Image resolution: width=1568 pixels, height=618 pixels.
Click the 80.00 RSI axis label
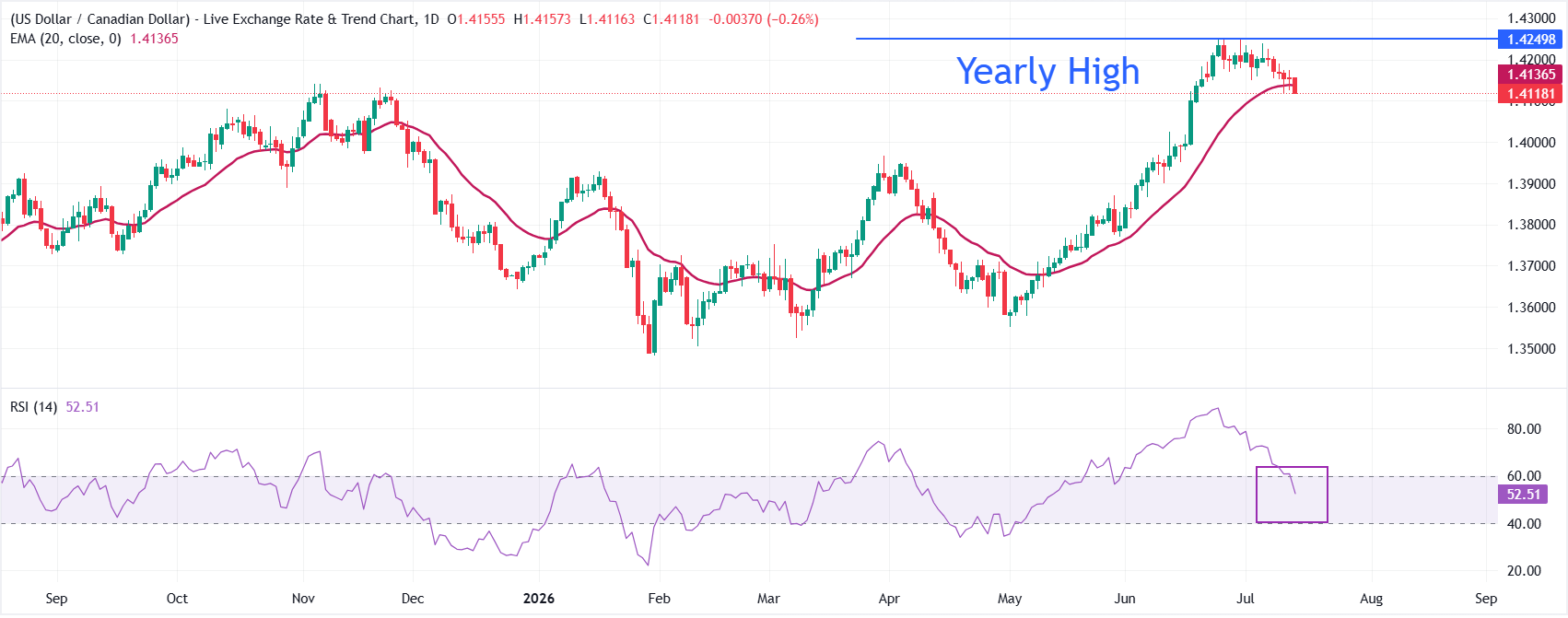[x=1524, y=429]
